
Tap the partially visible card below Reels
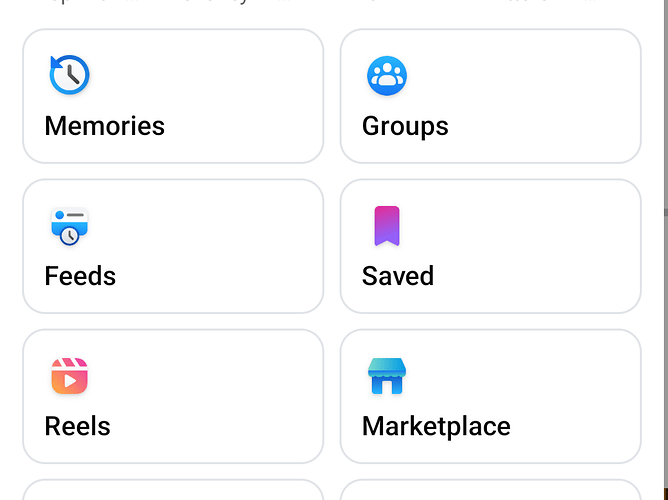pos(172,491)
